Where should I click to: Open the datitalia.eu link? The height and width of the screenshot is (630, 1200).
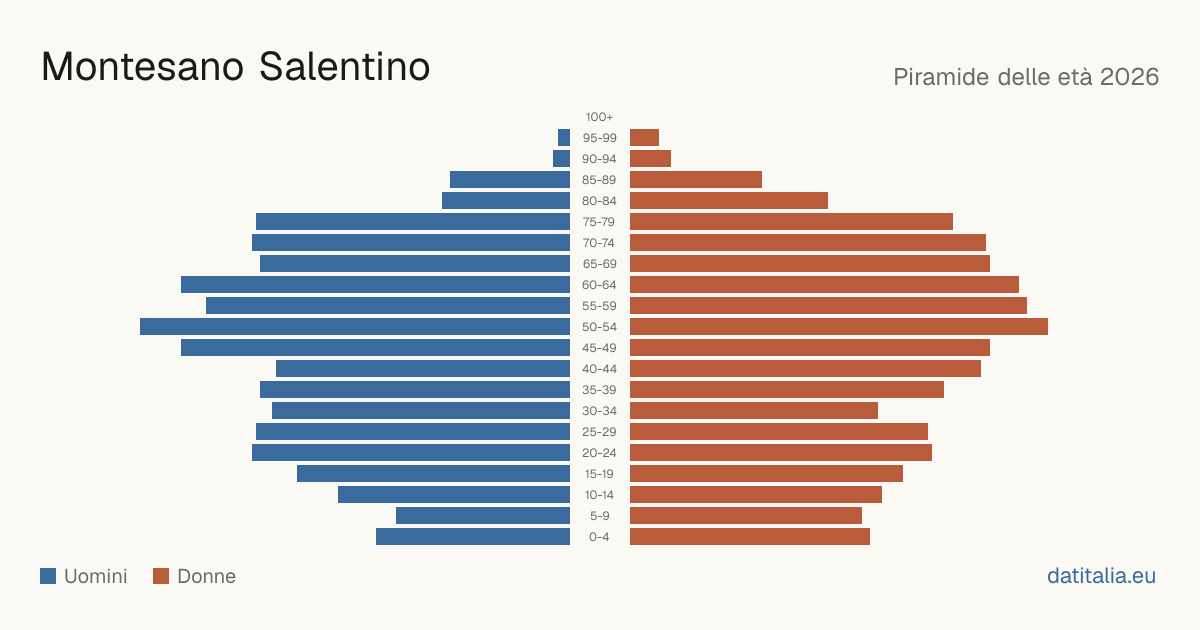click(x=1101, y=576)
